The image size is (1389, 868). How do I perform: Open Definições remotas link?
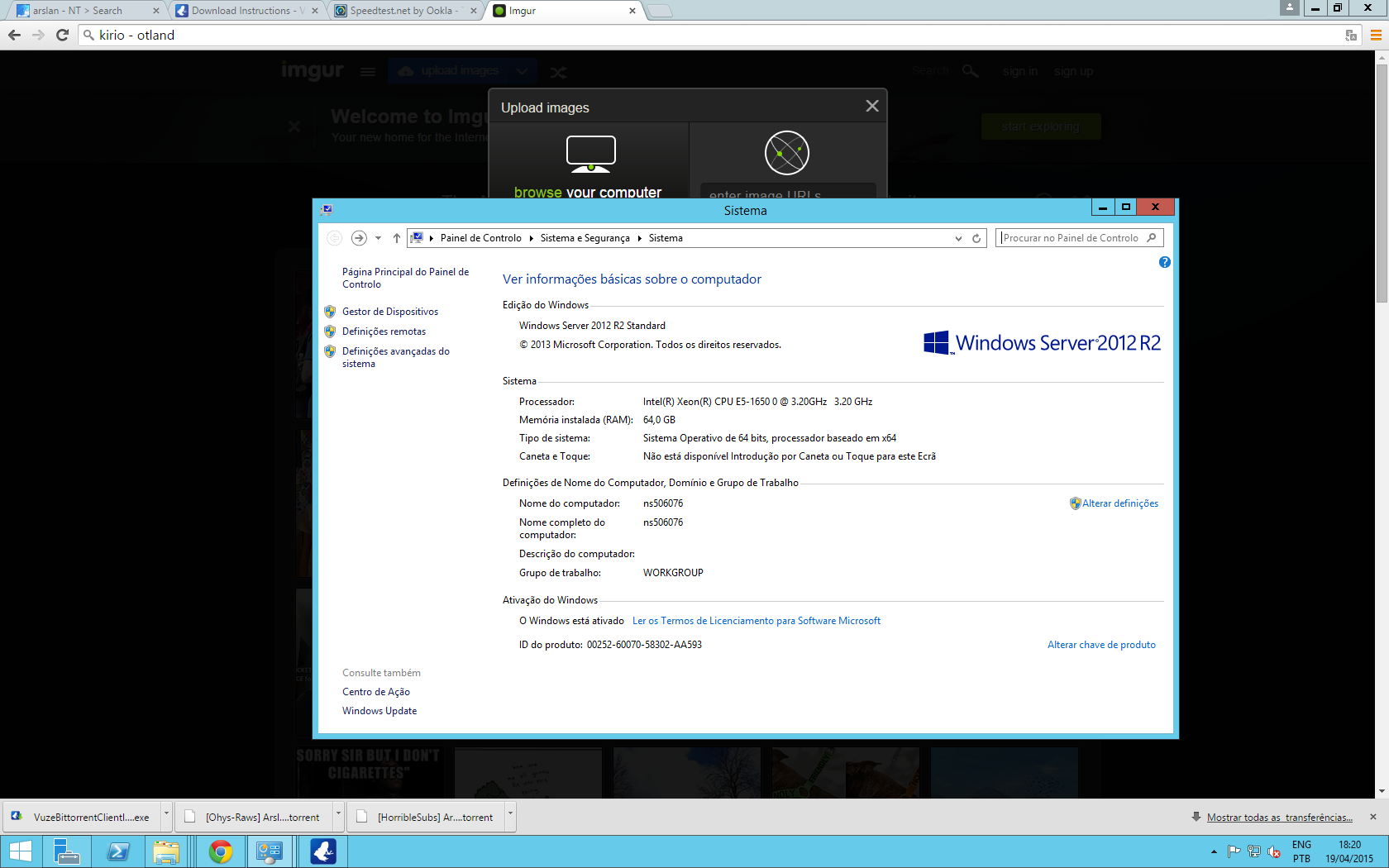tap(384, 331)
